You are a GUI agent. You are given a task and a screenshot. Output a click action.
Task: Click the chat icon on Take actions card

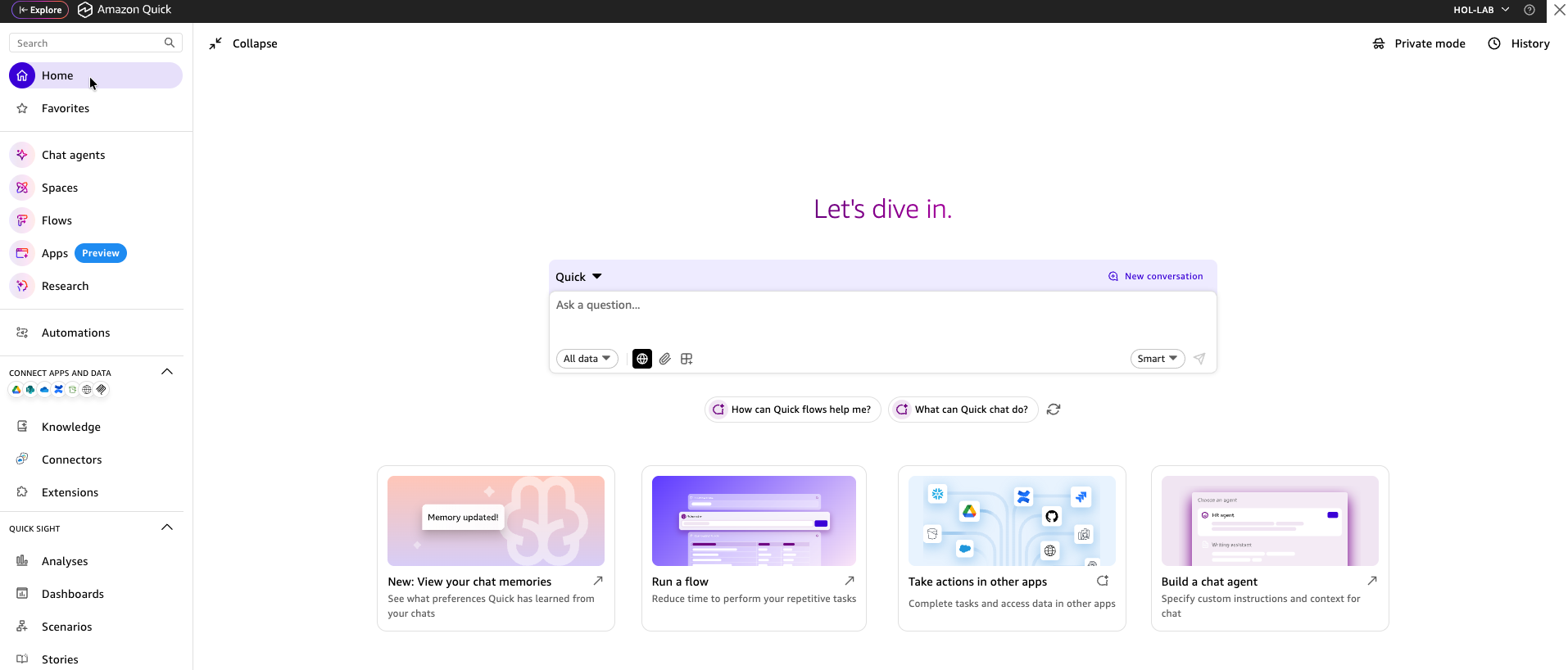tap(1103, 581)
